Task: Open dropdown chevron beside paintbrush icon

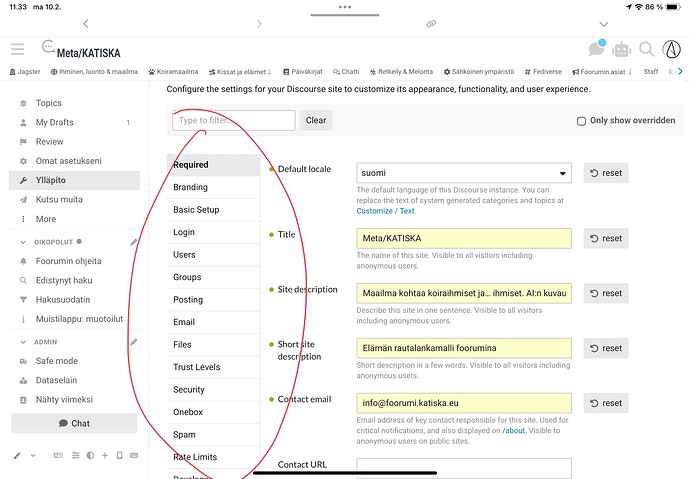Action: point(33,456)
